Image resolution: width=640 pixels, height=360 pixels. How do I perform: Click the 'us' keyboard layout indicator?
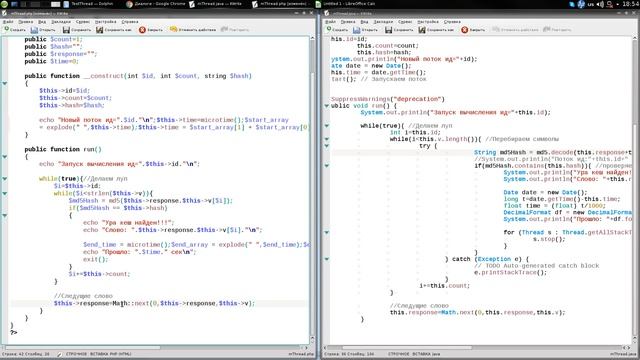click(591, 4)
